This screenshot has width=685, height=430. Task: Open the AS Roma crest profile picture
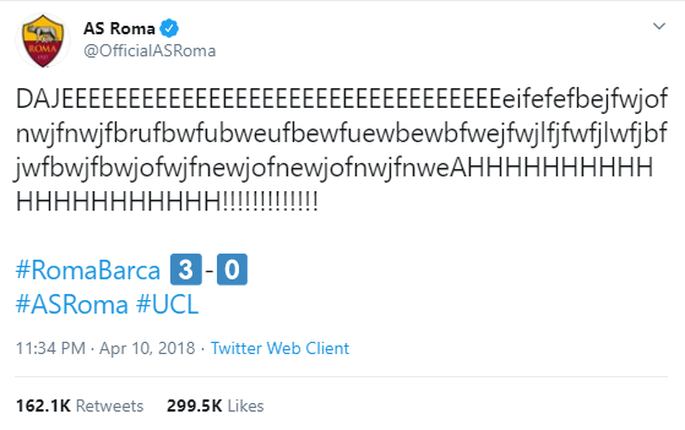[43, 41]
